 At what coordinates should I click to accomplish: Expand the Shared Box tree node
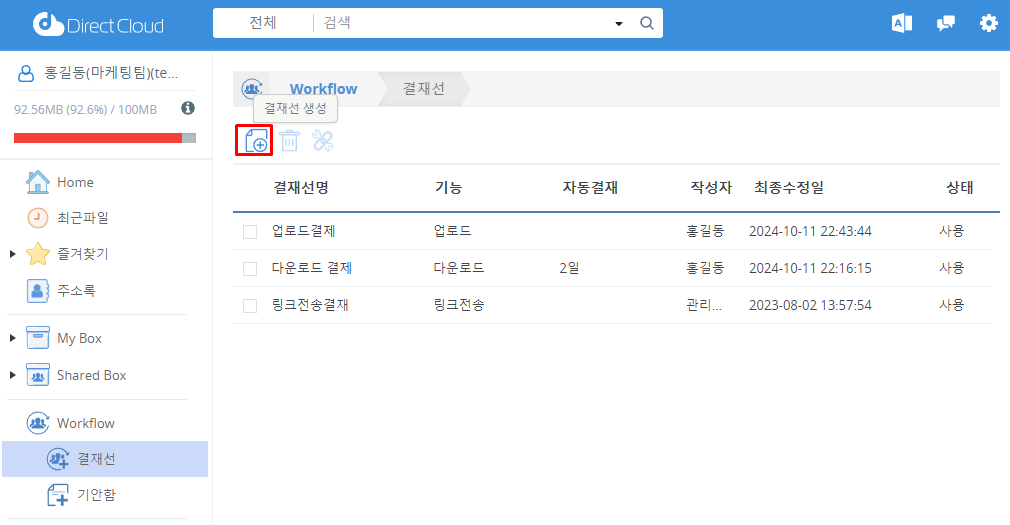click(12, 376)
